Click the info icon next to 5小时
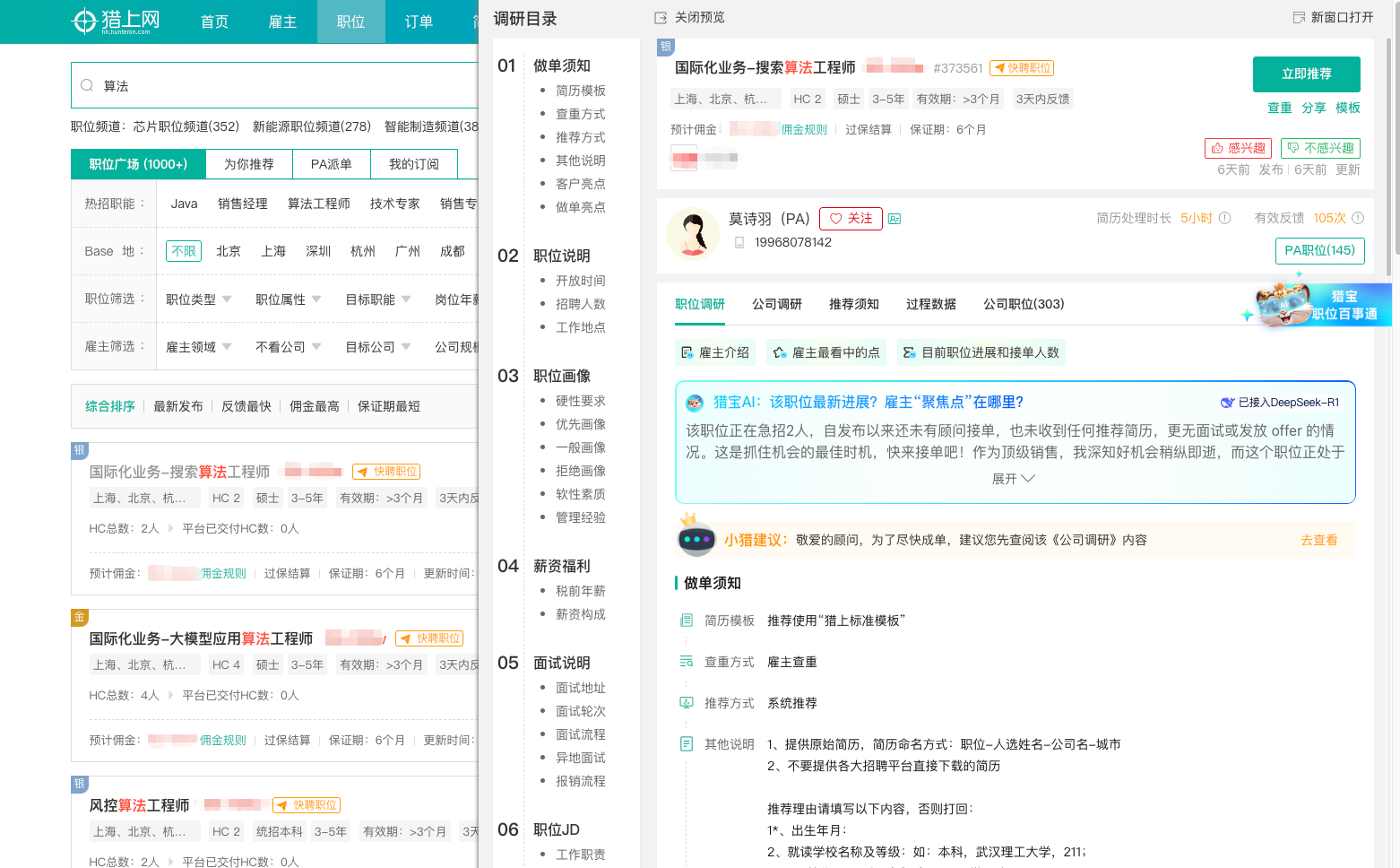 point(1224,218)
